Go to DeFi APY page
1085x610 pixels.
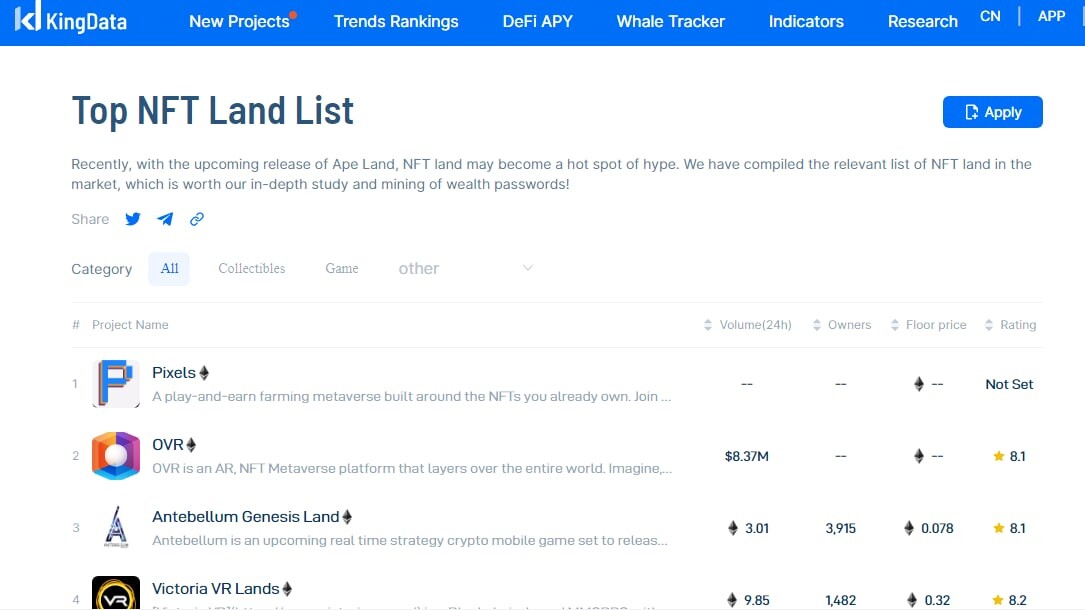(x=538, y=21)
